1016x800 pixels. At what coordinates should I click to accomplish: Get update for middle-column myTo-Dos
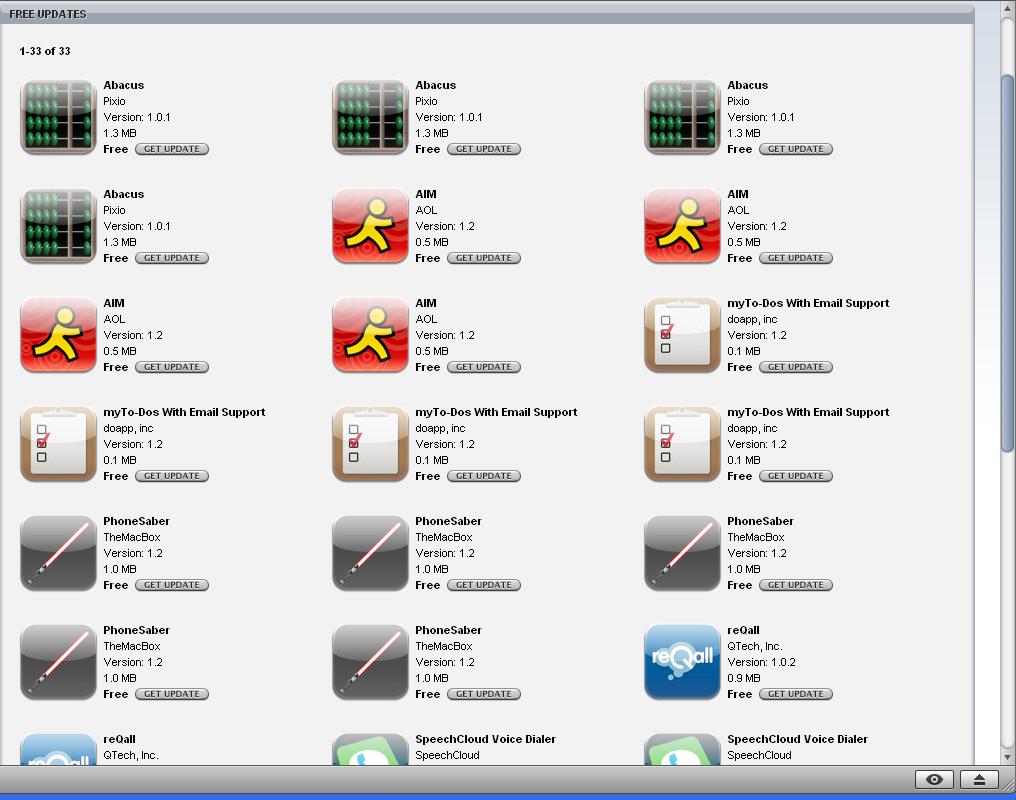484,475
